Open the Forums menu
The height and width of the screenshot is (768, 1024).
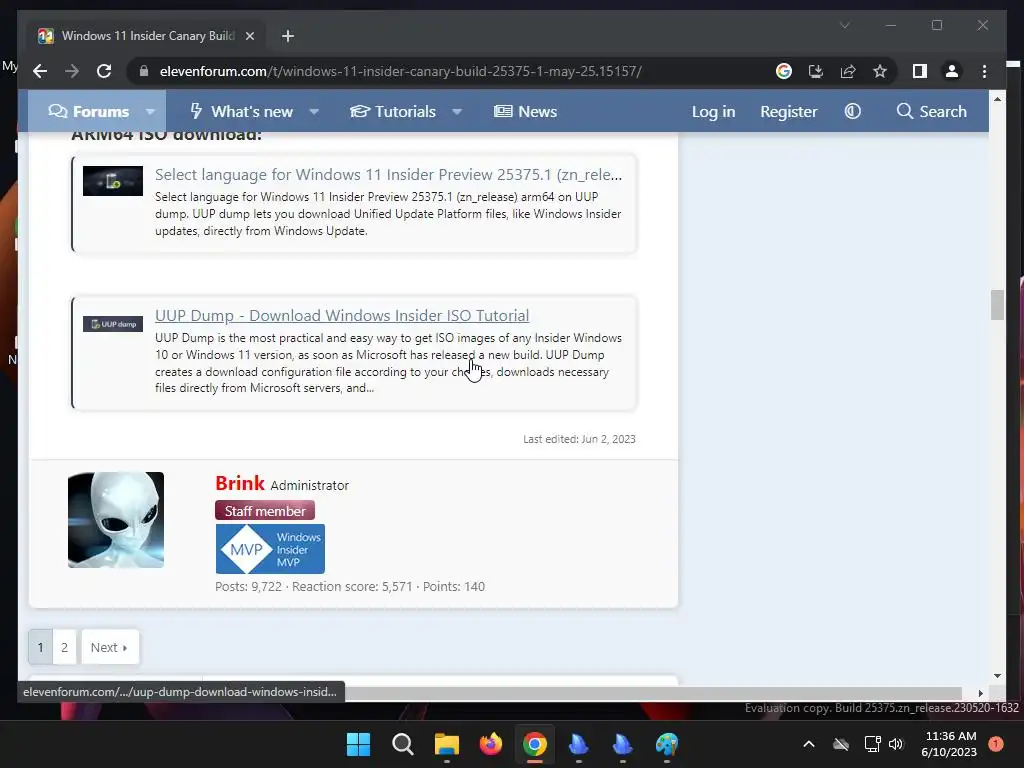pos(89,112)
